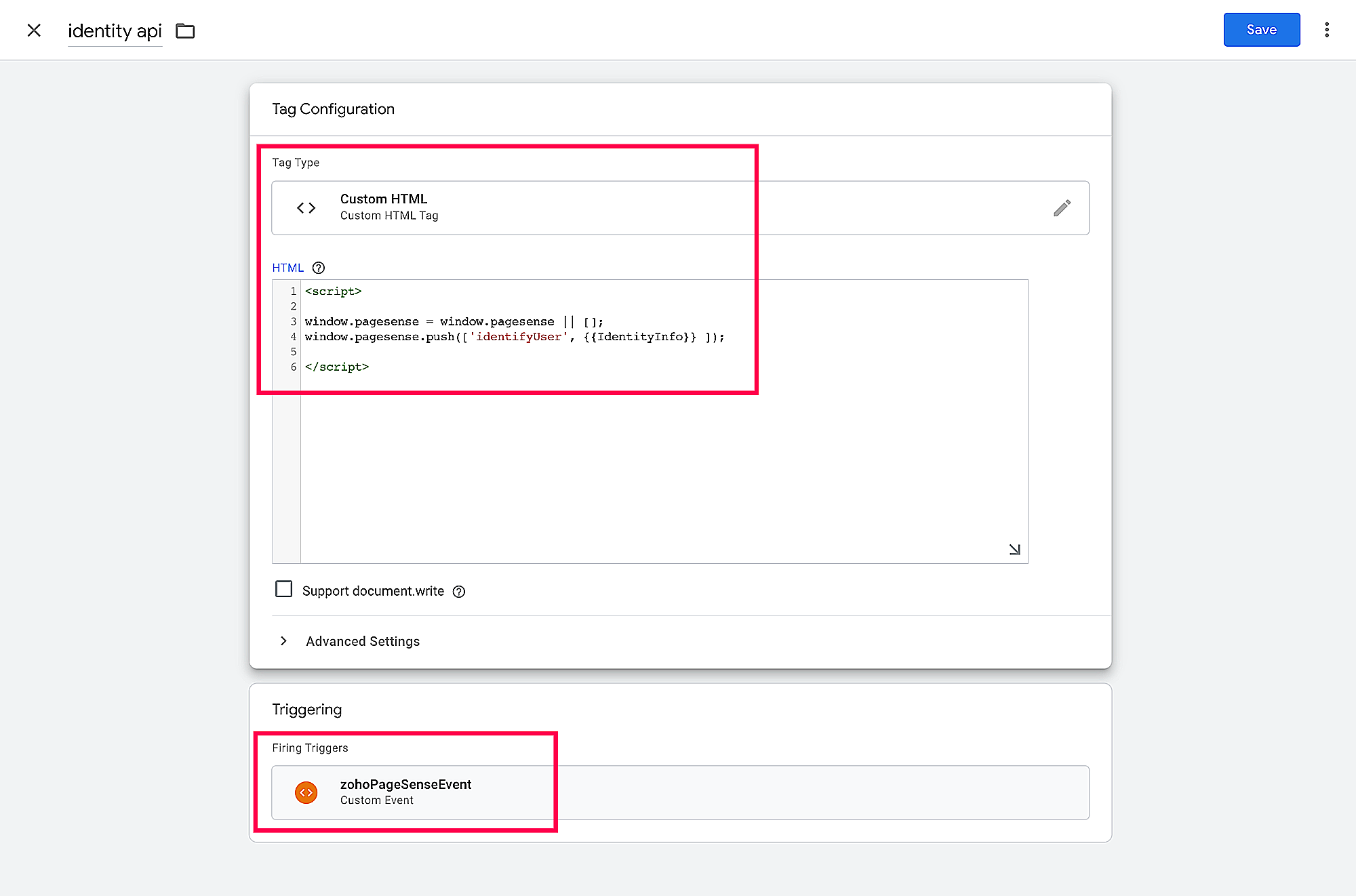Open the three-dot more actions menu
The height and width of the screenshot is (896, 1356).
[1327, 30]
